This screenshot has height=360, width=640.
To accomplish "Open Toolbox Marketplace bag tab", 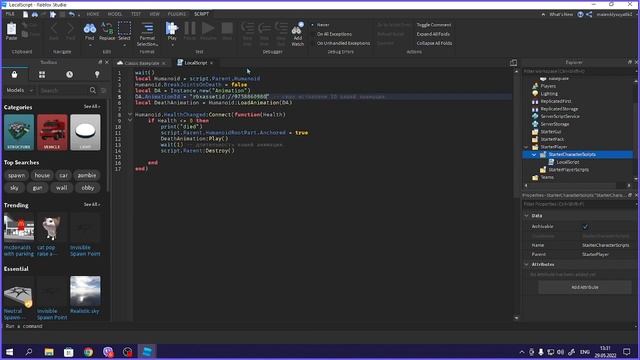I will [14, 74].
